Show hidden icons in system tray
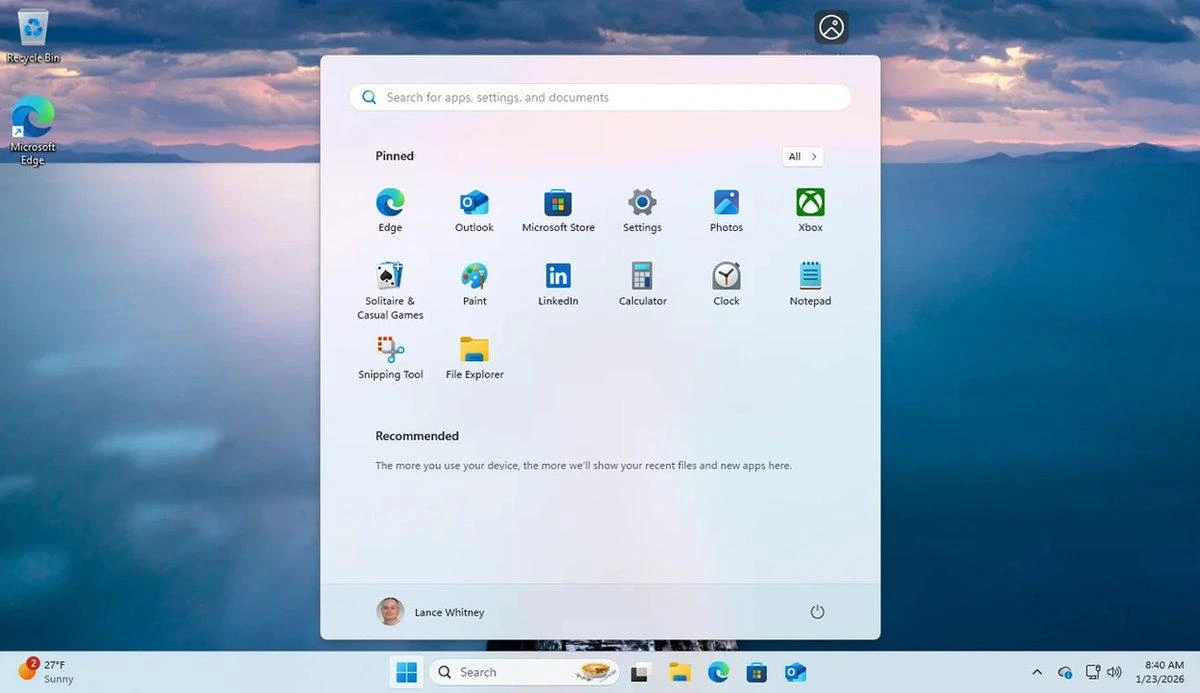Screen dimensions: 1200x693 [x=1037, y=672]
